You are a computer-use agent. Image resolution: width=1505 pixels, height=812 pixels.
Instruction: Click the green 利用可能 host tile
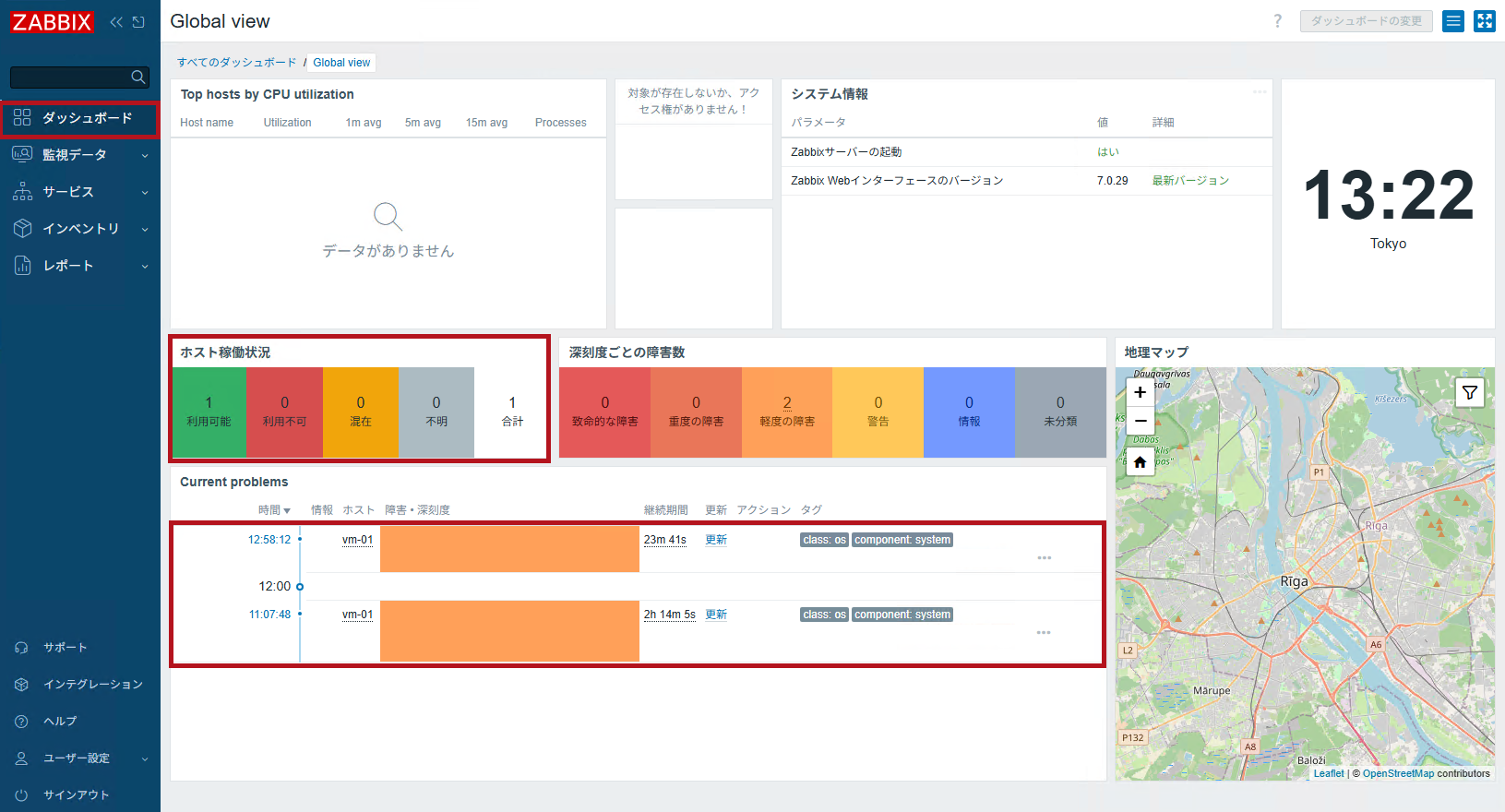coord(209,412)
